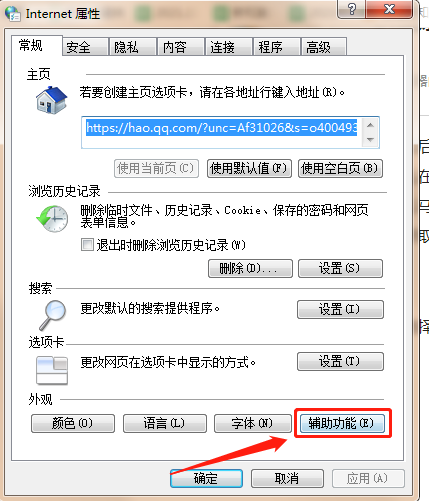Click the 辅助功能(E) button

point(342,423)
